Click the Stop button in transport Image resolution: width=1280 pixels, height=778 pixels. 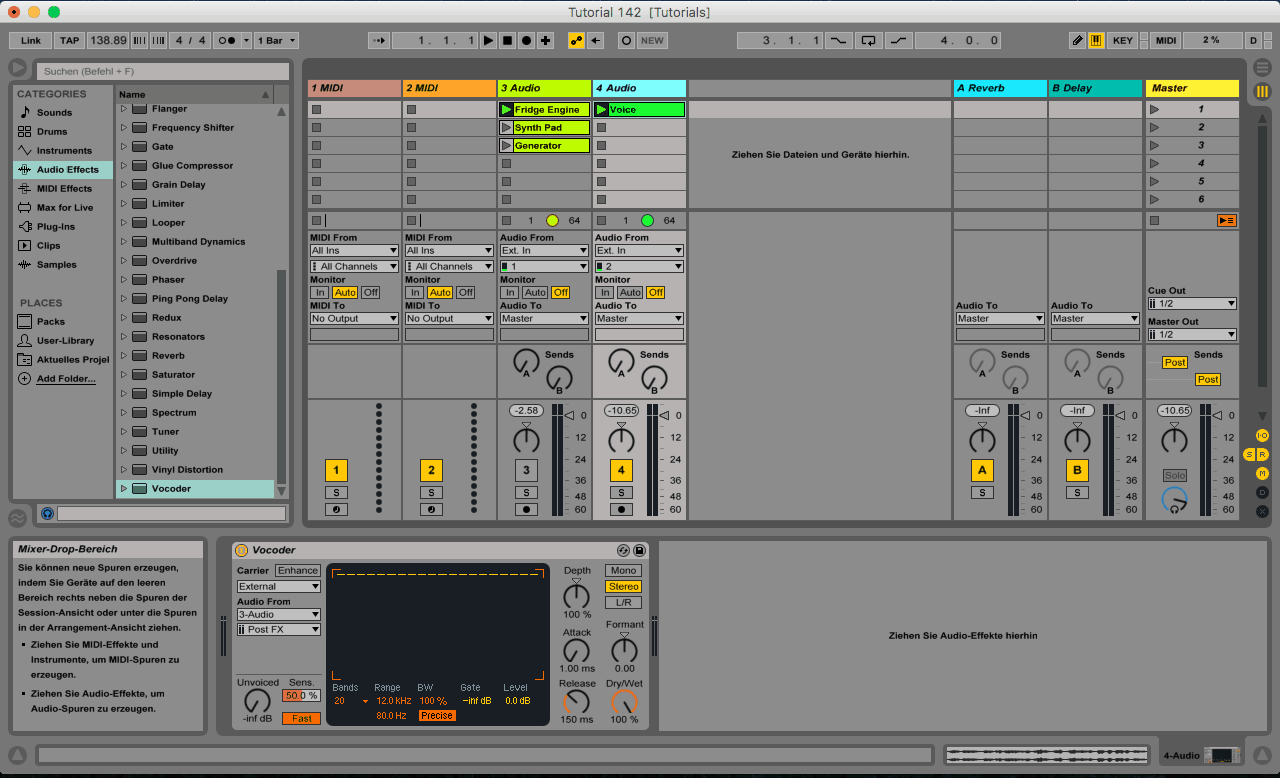pyautogui.click(x=507, y=41)
